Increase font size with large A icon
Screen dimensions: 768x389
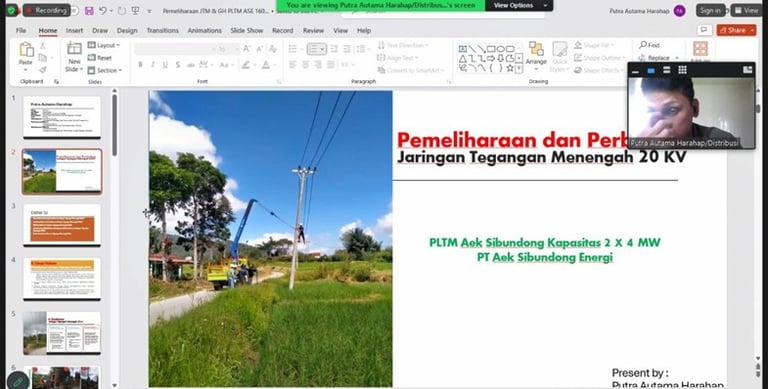pyautogui.click(x=246, y=49)
